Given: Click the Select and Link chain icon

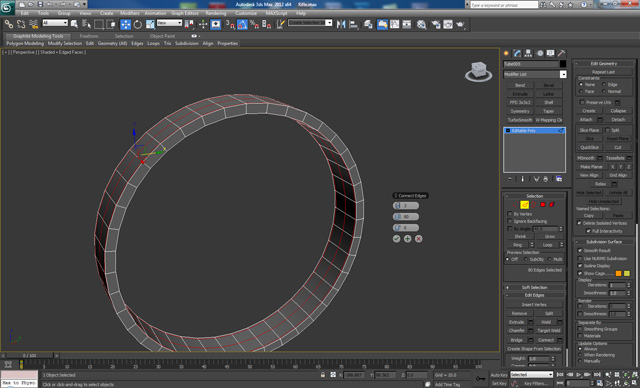Looking at the screenshot, I should (9, 24).
